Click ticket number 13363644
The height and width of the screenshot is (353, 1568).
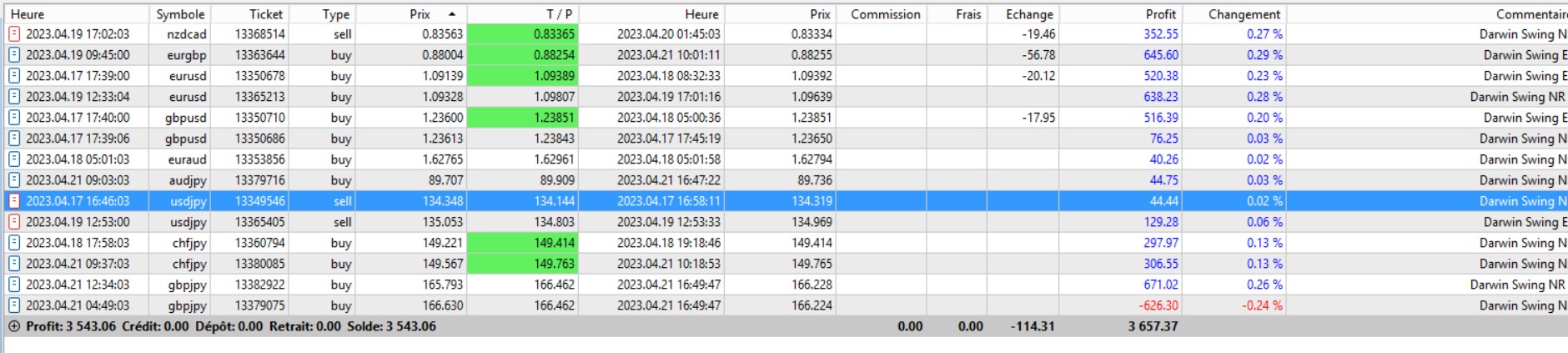[x=260, y=55]
